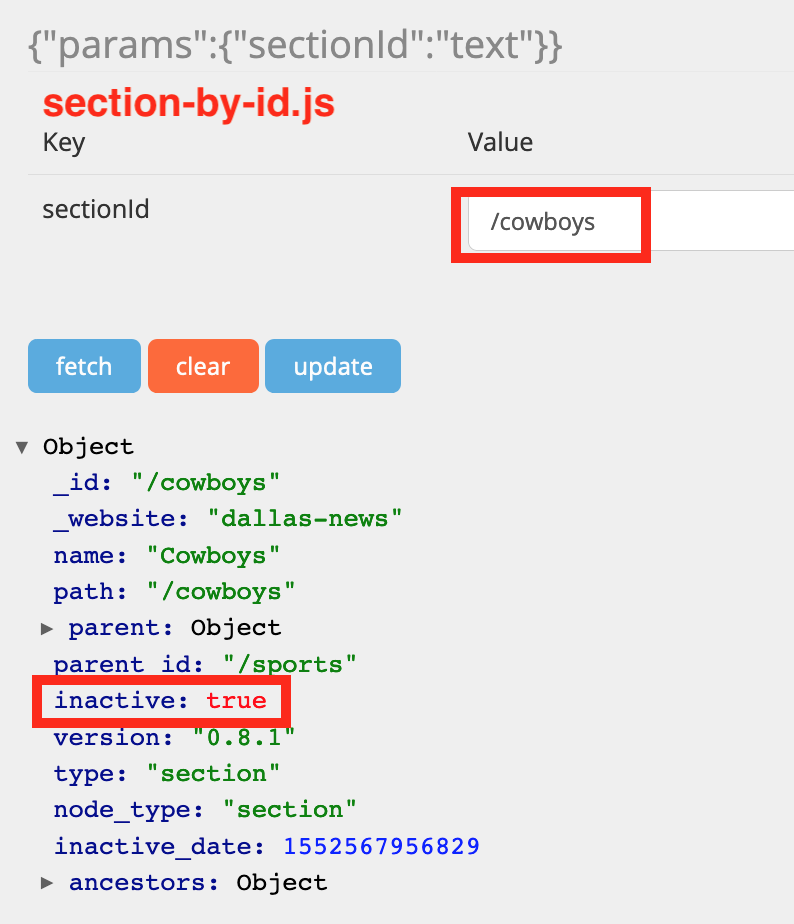794x924 pixels.
Task: Select the inactive: true property
Action: point(161,701)
